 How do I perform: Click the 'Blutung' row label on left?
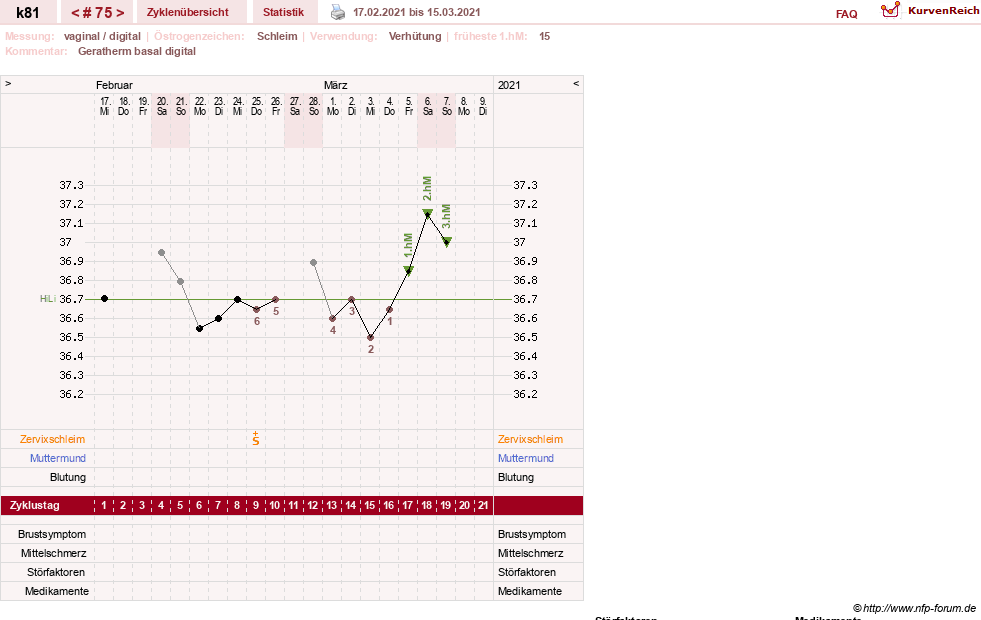click(x=68, y=477)
